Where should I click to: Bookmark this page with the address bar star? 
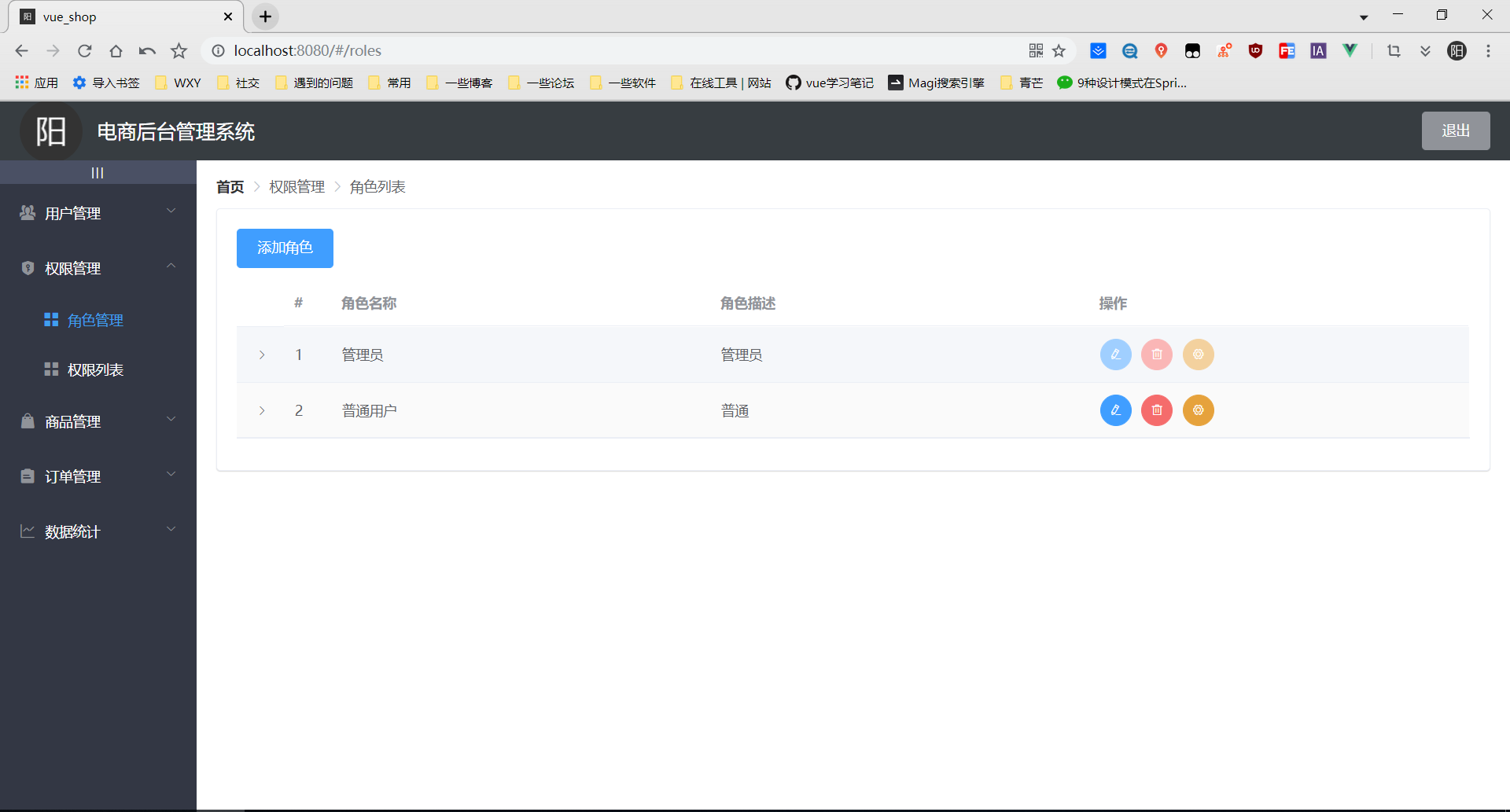pyautogui.click(x=1059, y=51)
